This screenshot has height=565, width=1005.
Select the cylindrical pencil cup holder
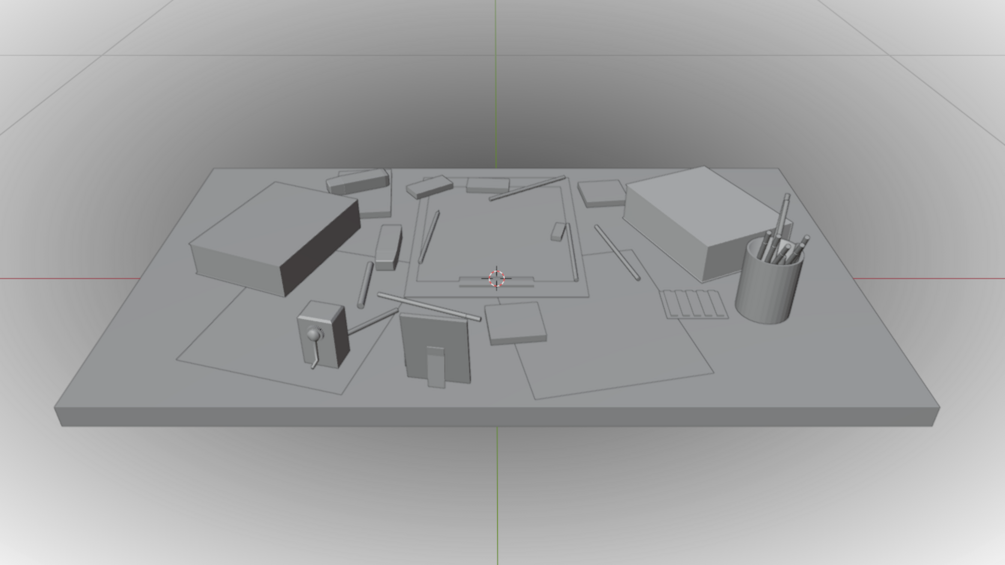768,282
